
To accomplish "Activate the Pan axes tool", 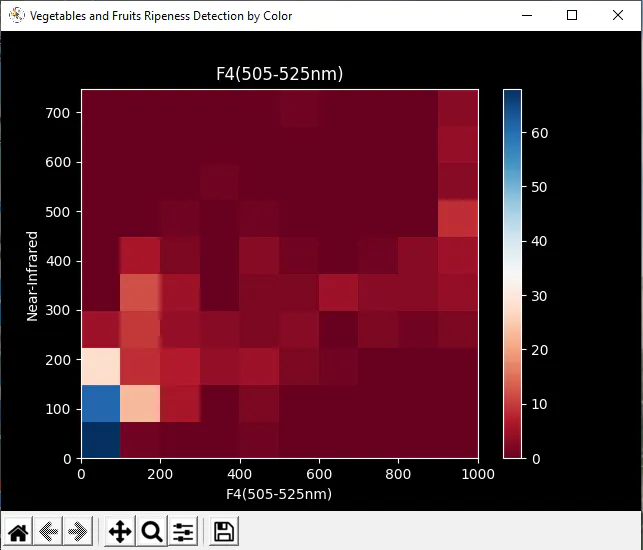I will coord(120,532).
